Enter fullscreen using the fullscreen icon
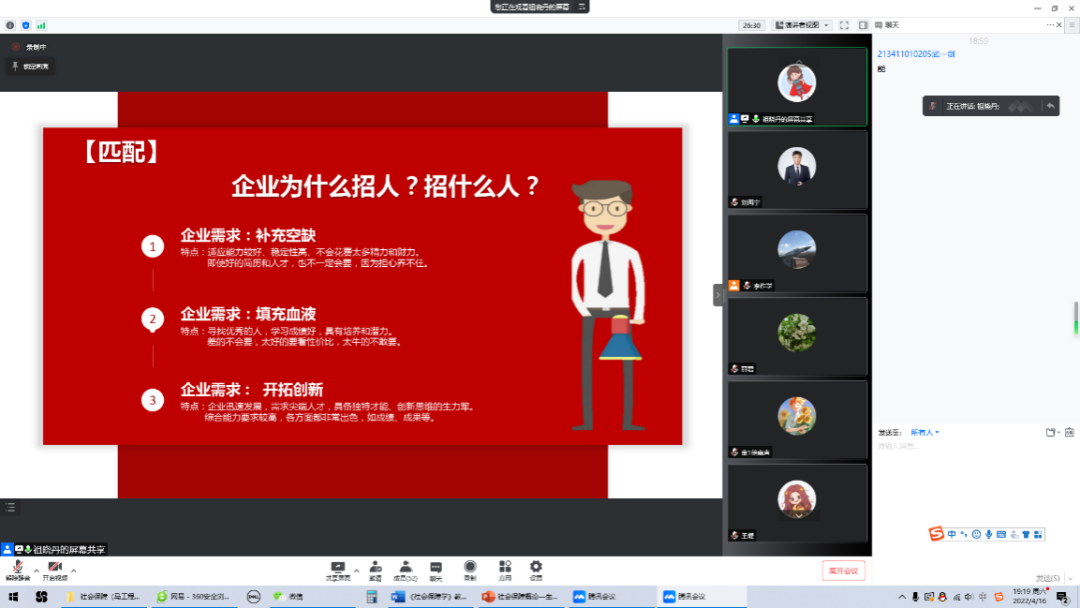Screen dimensions: 1080x608 tap(845, 25)
